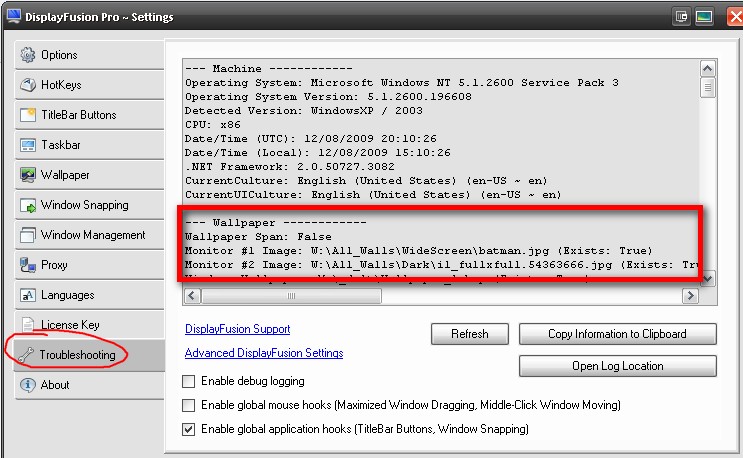The height and width of the screenshot is (458, 743).
Task: Follow the Advanced DisplayFusion Settings link
Action: (x=264, y=353)
